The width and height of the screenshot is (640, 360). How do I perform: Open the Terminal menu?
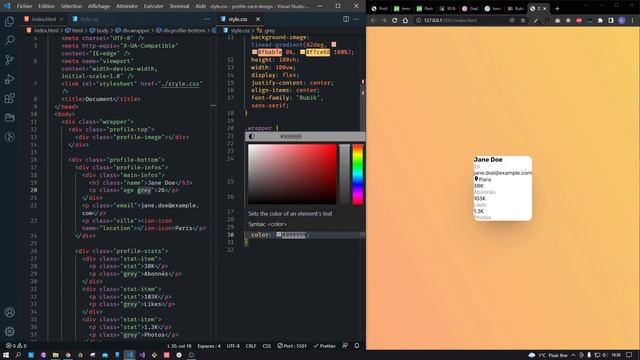[179, 6]
